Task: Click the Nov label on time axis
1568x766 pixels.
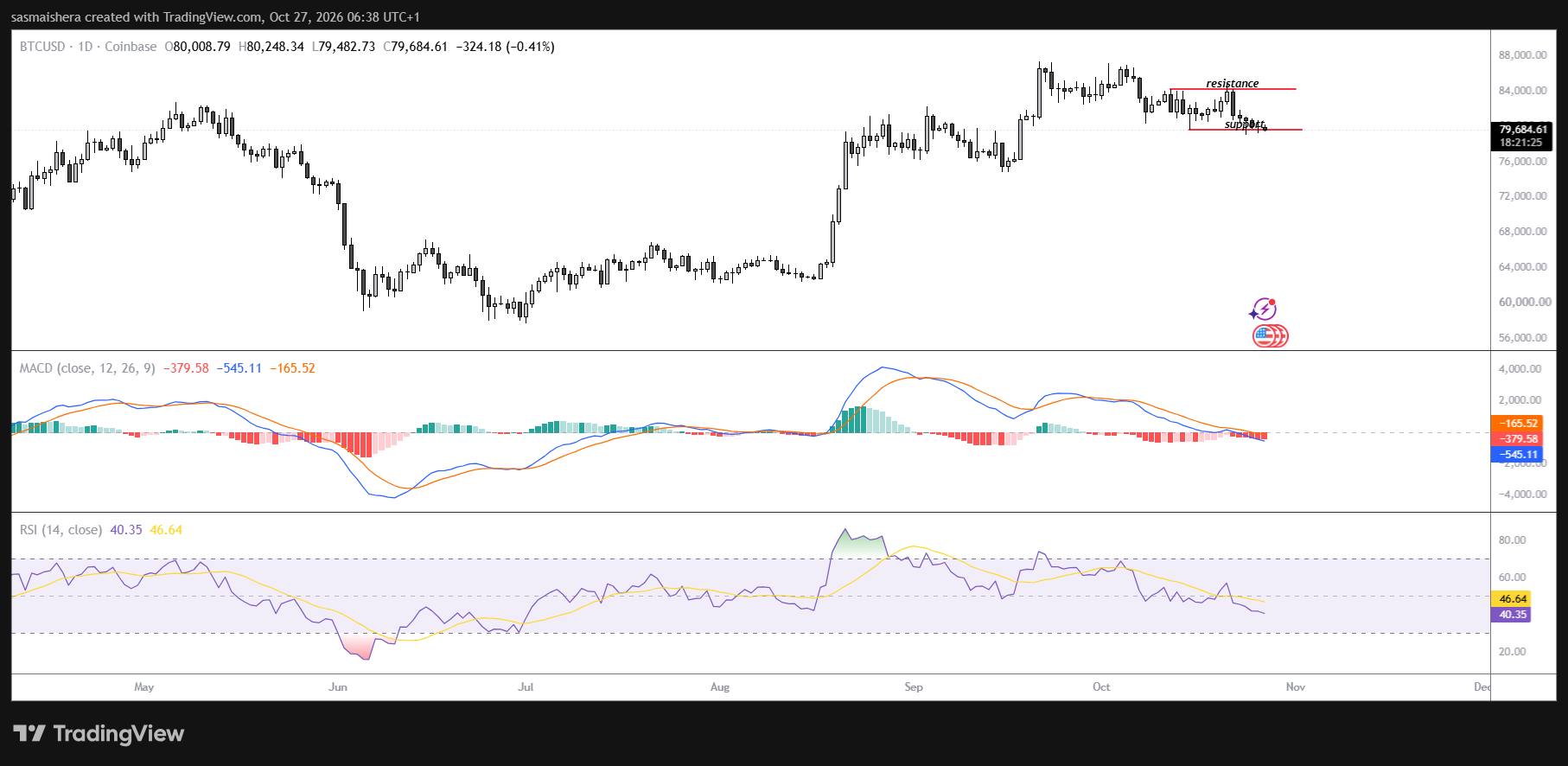Action: (1296, 687)
